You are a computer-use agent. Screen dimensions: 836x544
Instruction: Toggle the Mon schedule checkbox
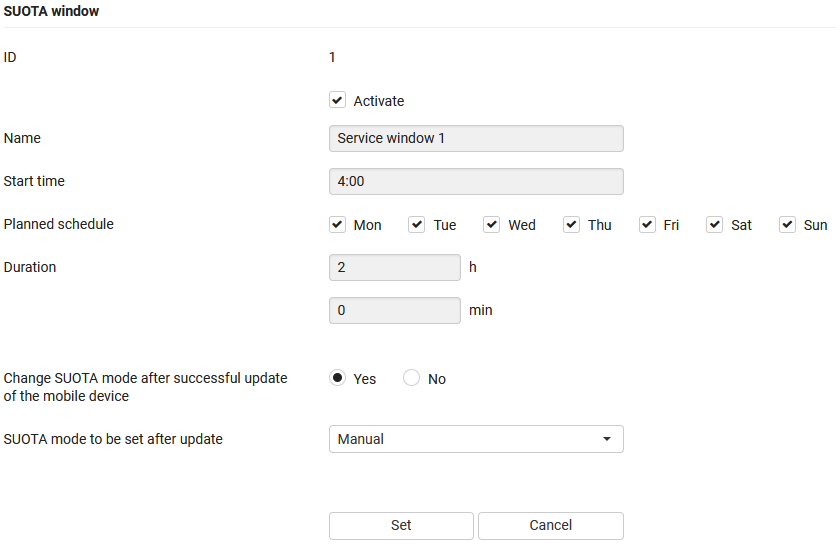click(337, 225)
